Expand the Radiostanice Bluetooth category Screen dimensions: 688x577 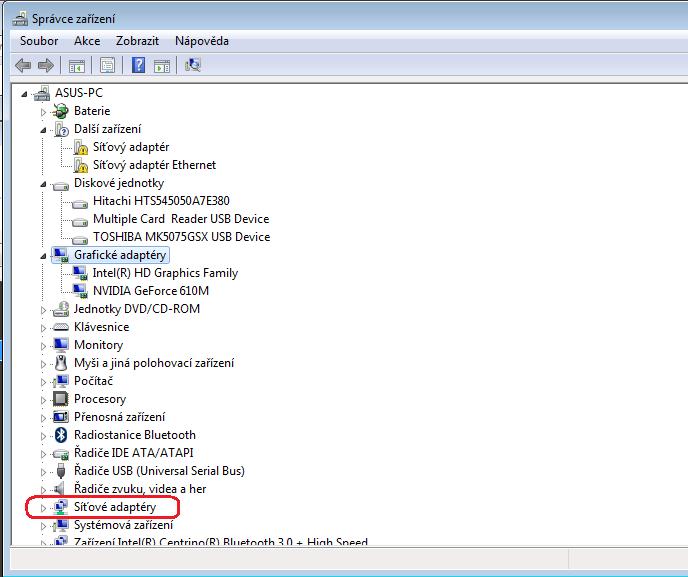43,436
